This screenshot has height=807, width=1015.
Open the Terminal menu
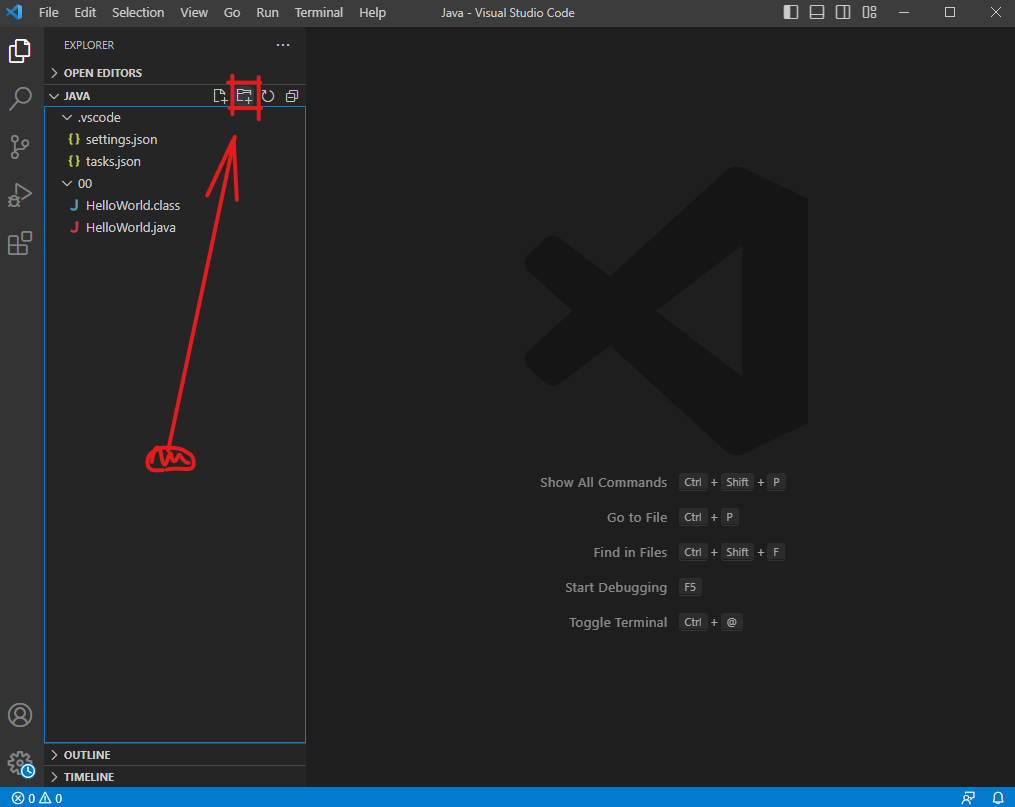click(x=318, y=13)
